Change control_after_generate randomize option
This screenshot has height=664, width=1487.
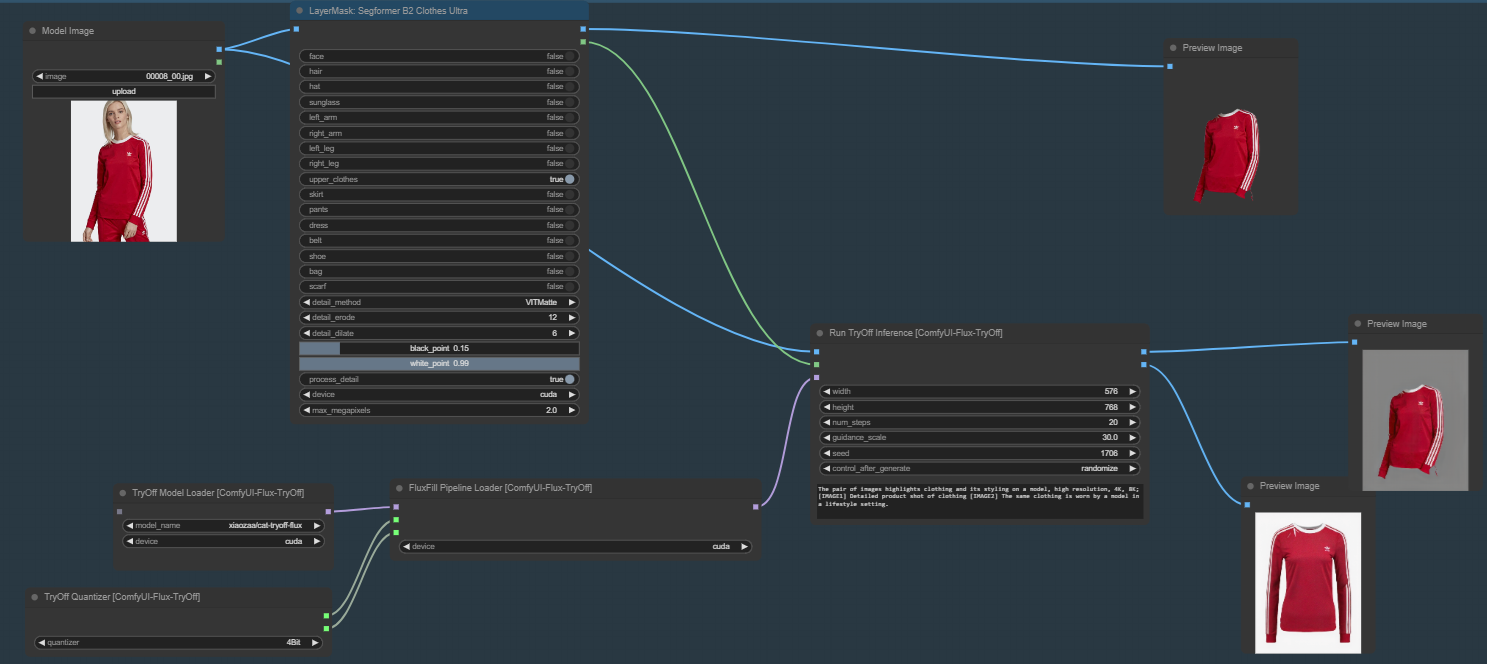tap(979, 468)
